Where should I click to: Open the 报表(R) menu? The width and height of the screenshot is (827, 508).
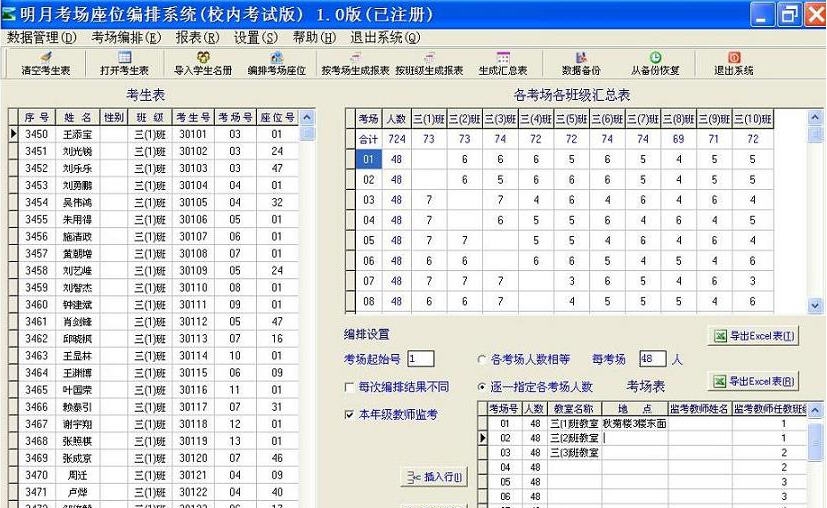pyautogui.click(x=197, y=37)
